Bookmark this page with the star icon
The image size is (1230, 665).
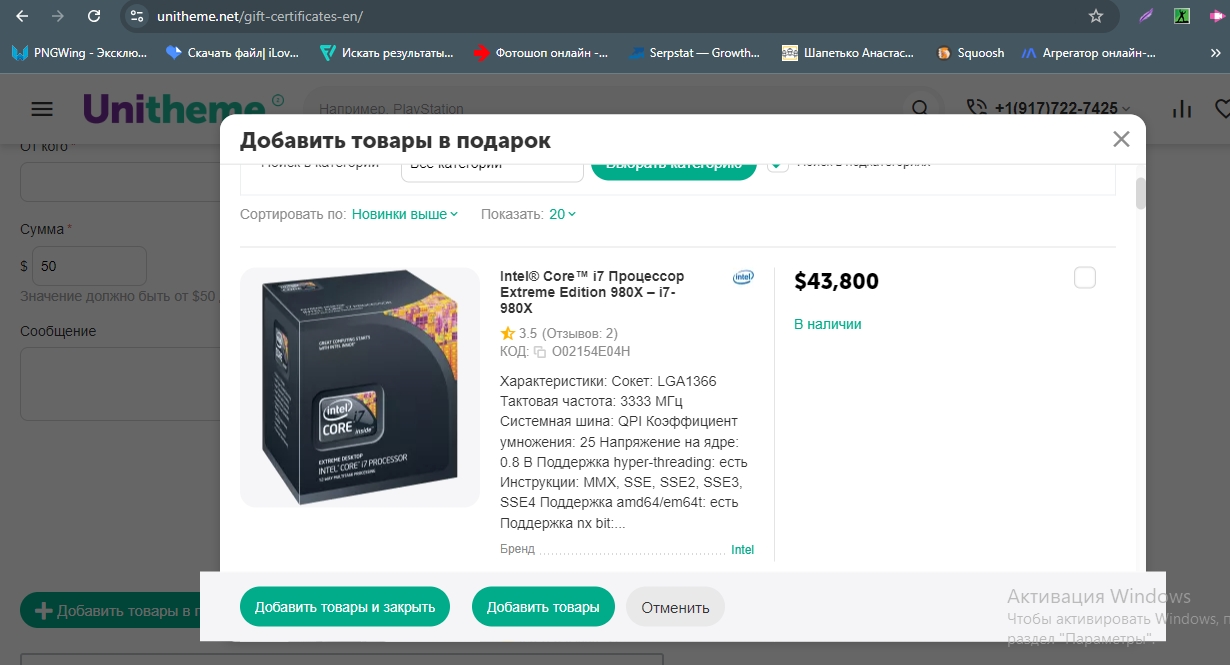1096,16
